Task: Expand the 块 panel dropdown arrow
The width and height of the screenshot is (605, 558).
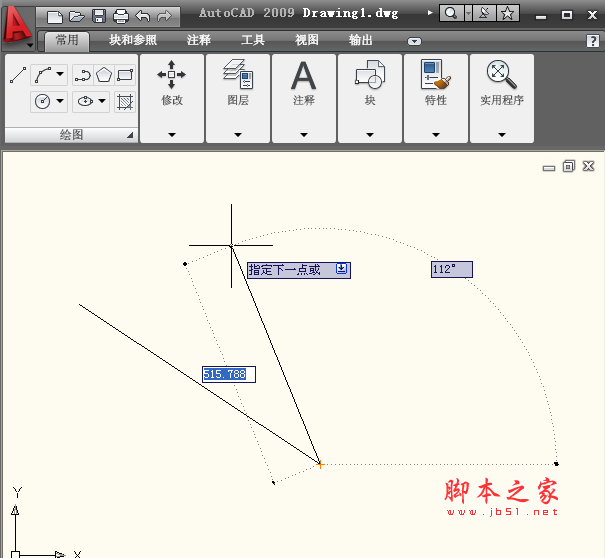Action: tap(370, 135)
